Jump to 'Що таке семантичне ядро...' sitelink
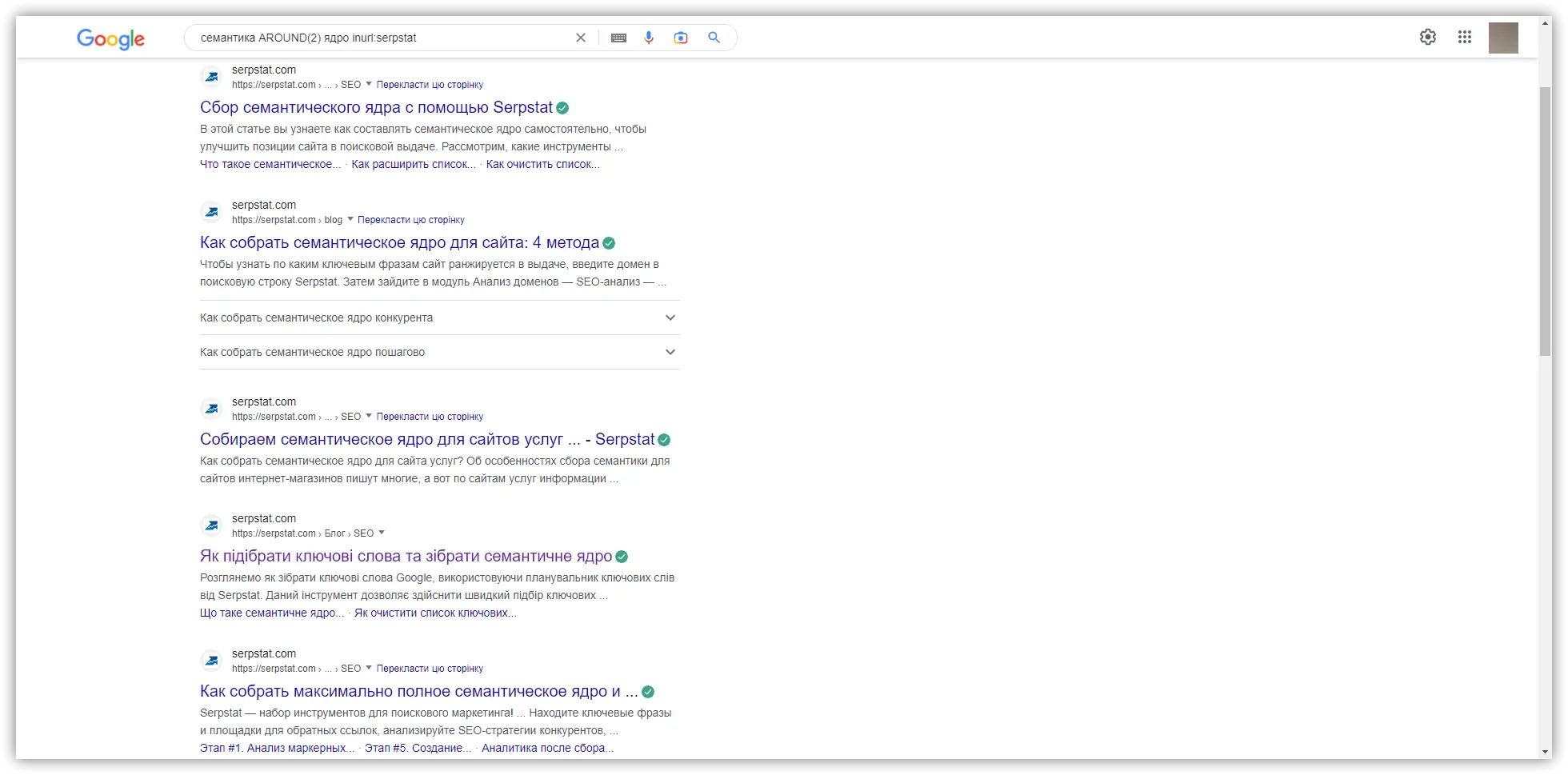Image resolution: width=1568 pixels, height=775 pixels. (272, 613)
